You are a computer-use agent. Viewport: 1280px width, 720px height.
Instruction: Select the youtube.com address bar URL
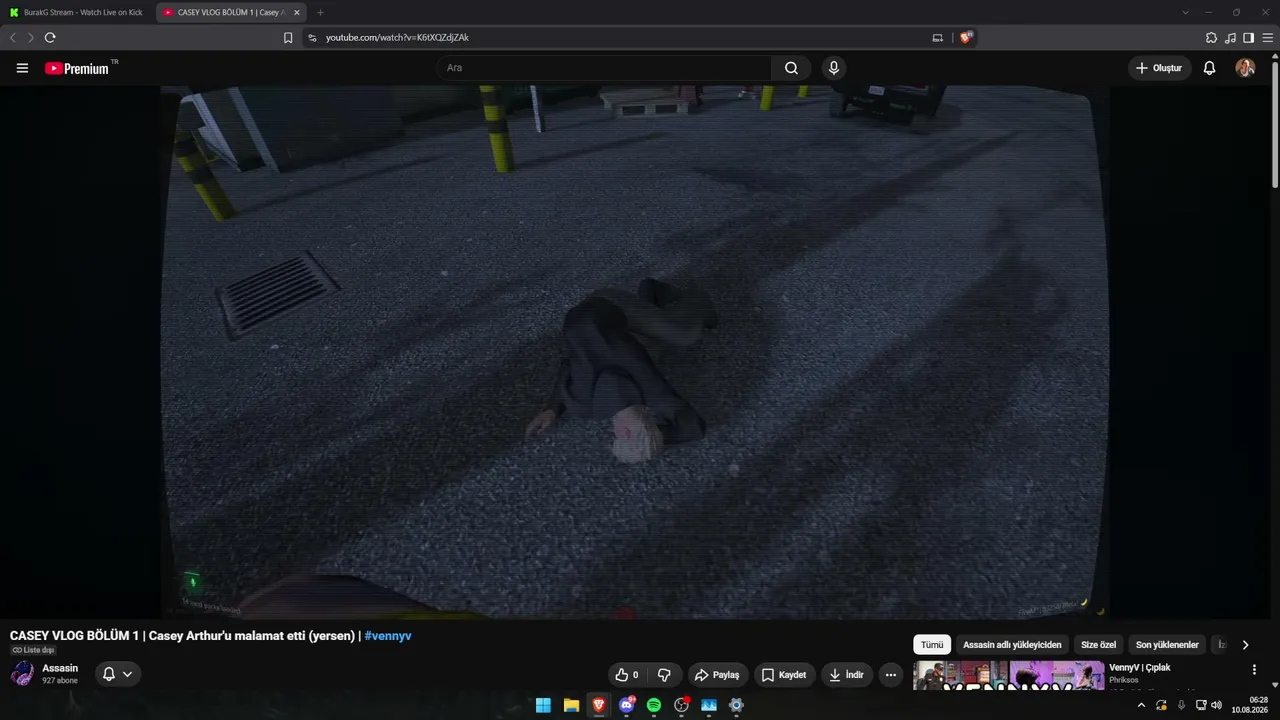pos(397,37)
